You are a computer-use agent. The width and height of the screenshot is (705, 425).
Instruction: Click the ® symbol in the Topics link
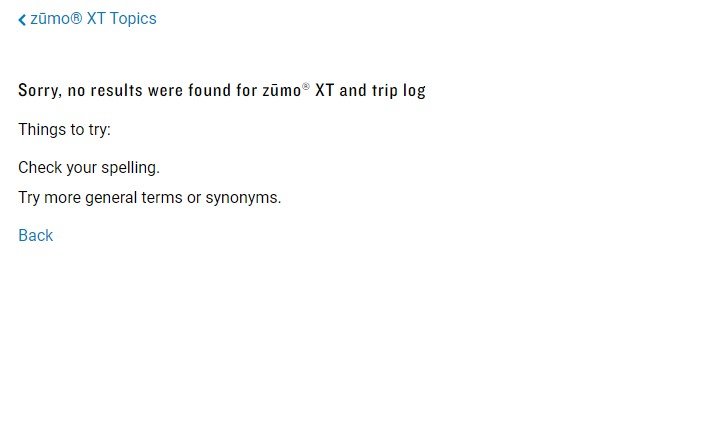pyautogui.click(x=76, y=18)
